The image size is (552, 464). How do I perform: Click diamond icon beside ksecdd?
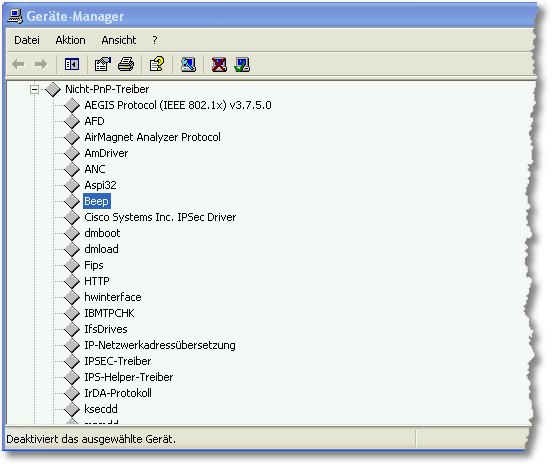(x=72, y=409)
